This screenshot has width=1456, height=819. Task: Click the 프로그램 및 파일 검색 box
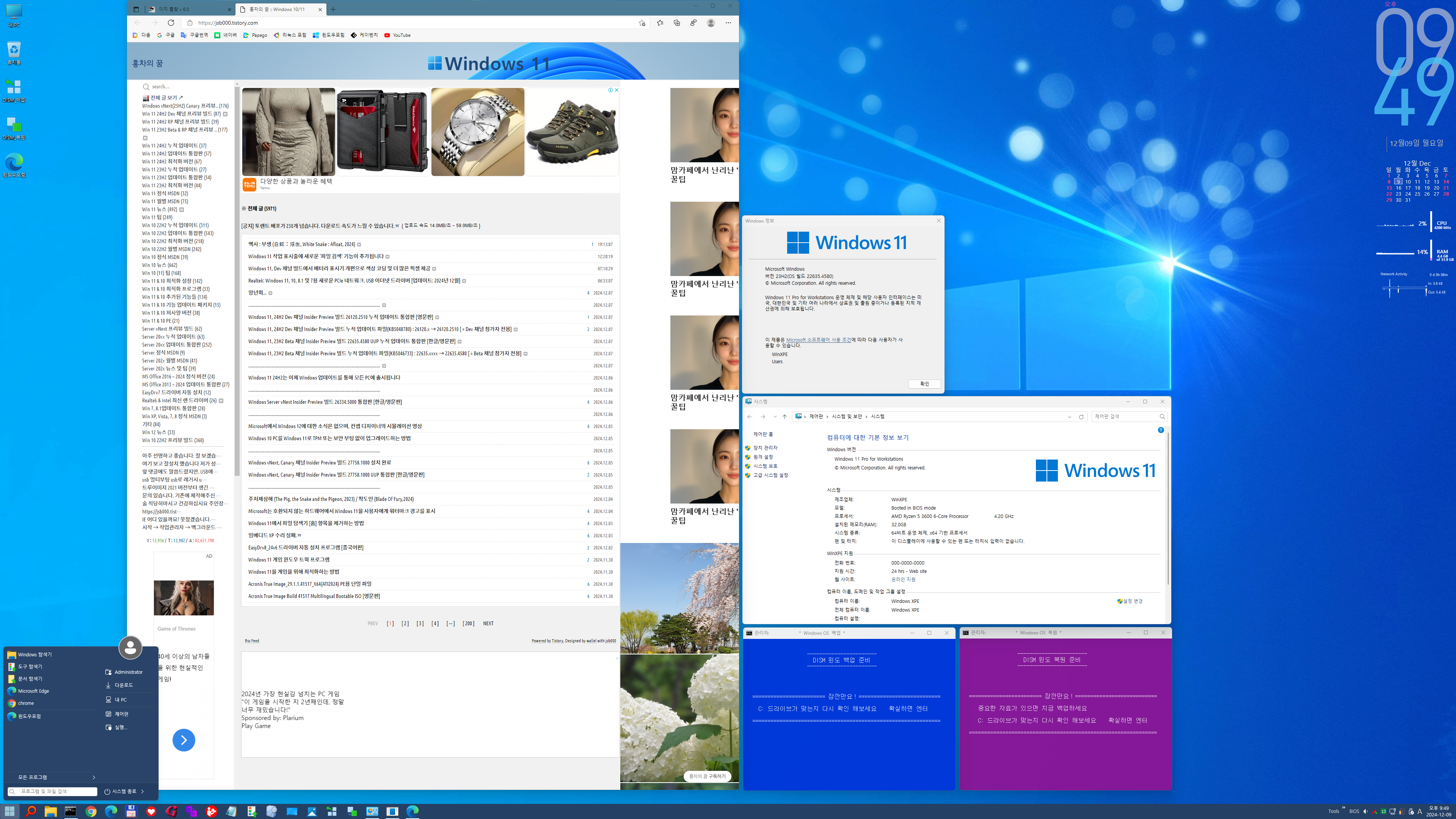[x=53, y=791]
